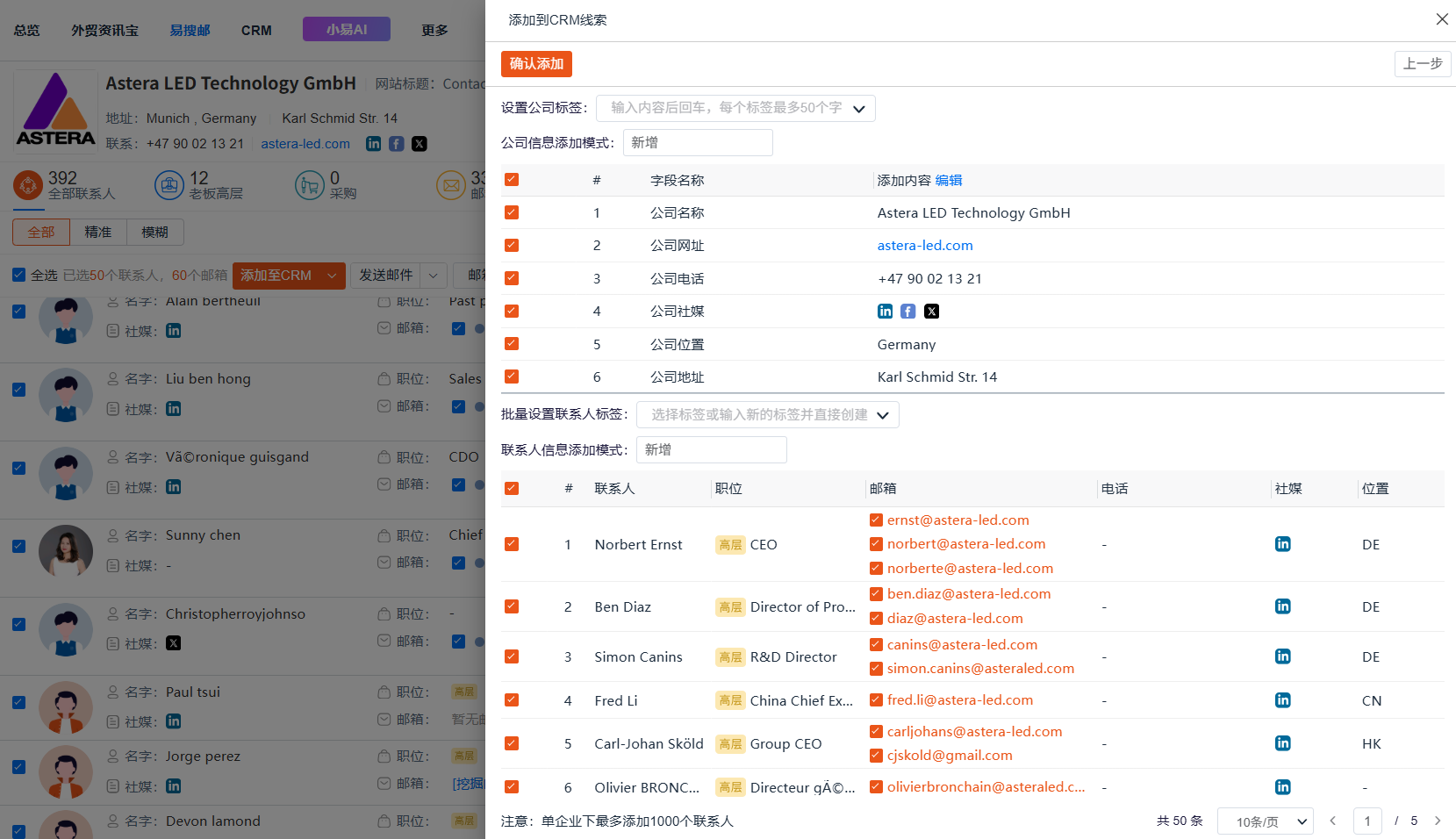Click the 全部联系人 medal icon
This screenshot has height=839, width=1456.
tap(29, 185)
